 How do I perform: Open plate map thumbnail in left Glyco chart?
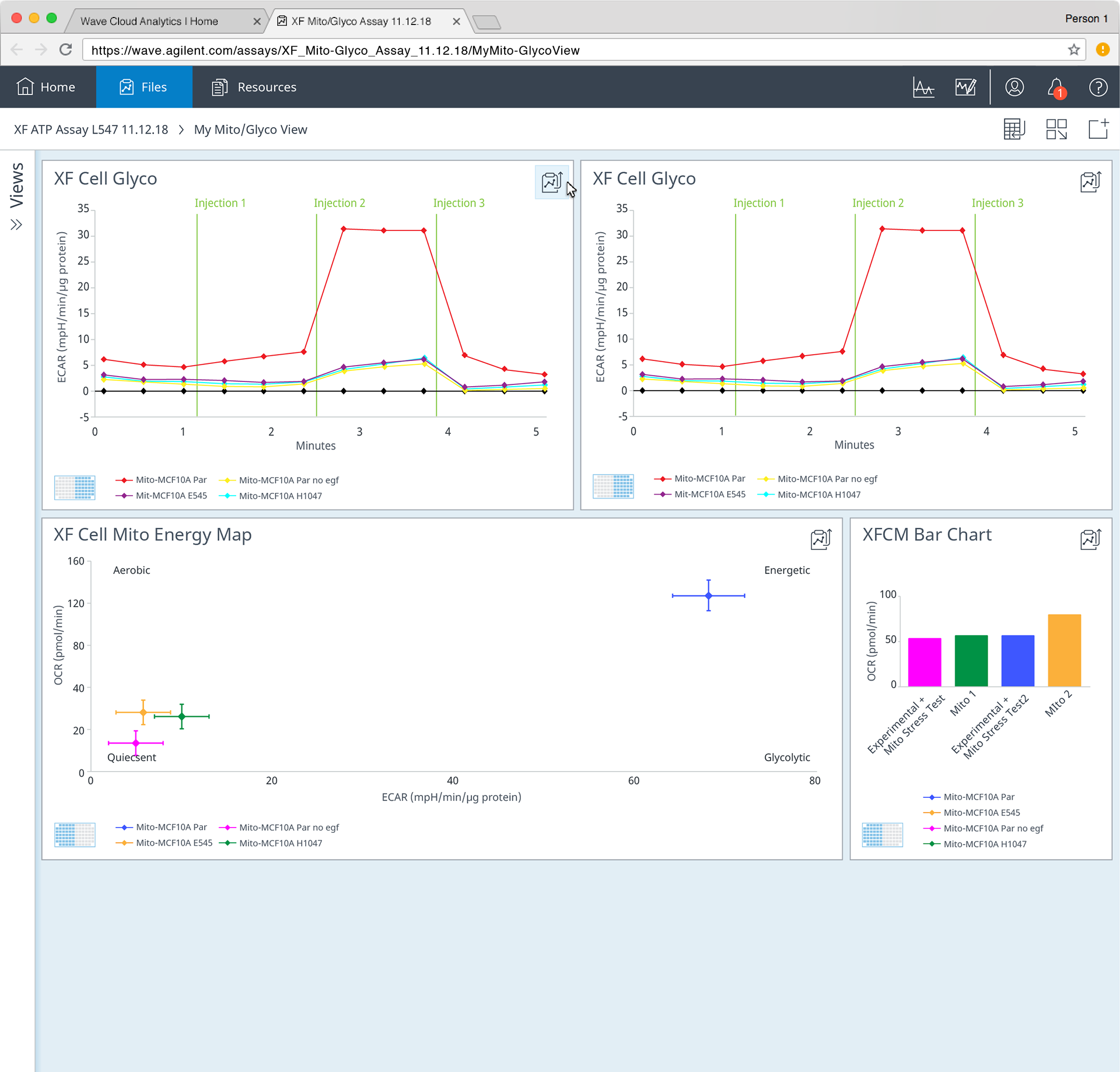(x=75, y=488)
